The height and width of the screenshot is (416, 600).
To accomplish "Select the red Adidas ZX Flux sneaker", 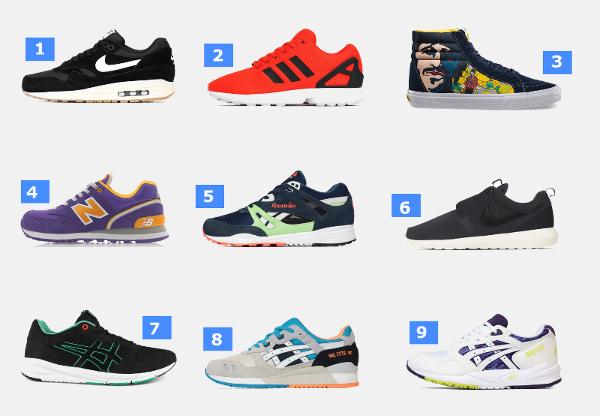I will (x=286, y=67).
